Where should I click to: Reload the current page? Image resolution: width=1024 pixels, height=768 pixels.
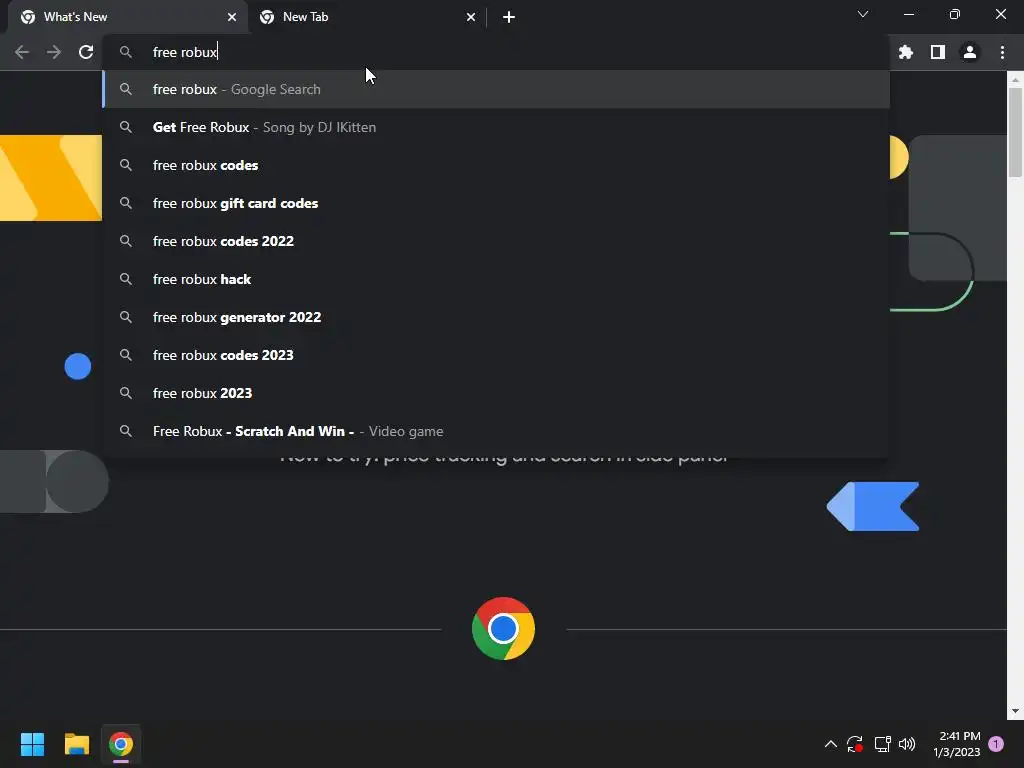pos(86,52)
